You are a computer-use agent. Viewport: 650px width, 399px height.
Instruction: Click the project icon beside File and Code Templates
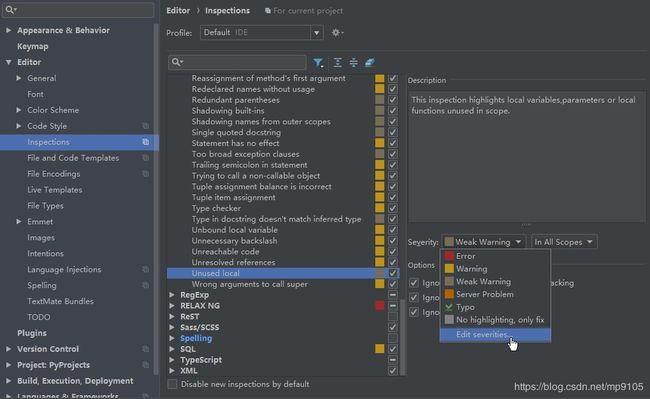point(146,158)
